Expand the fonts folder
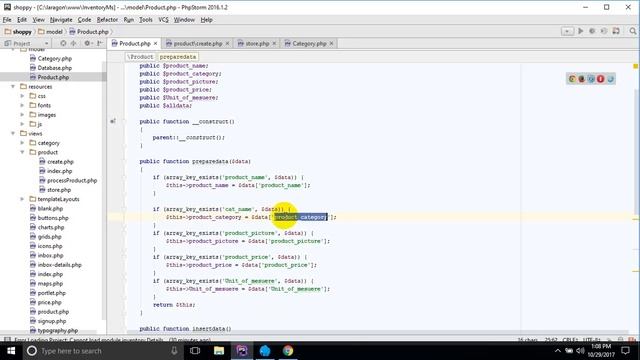640x360 pixels. point(22,105)
